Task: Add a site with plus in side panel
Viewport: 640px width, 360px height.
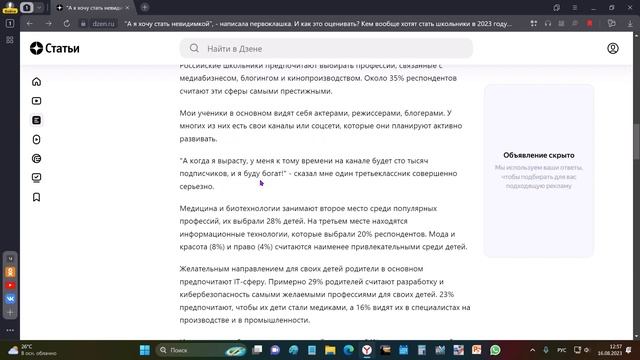Action: [11, 313]
